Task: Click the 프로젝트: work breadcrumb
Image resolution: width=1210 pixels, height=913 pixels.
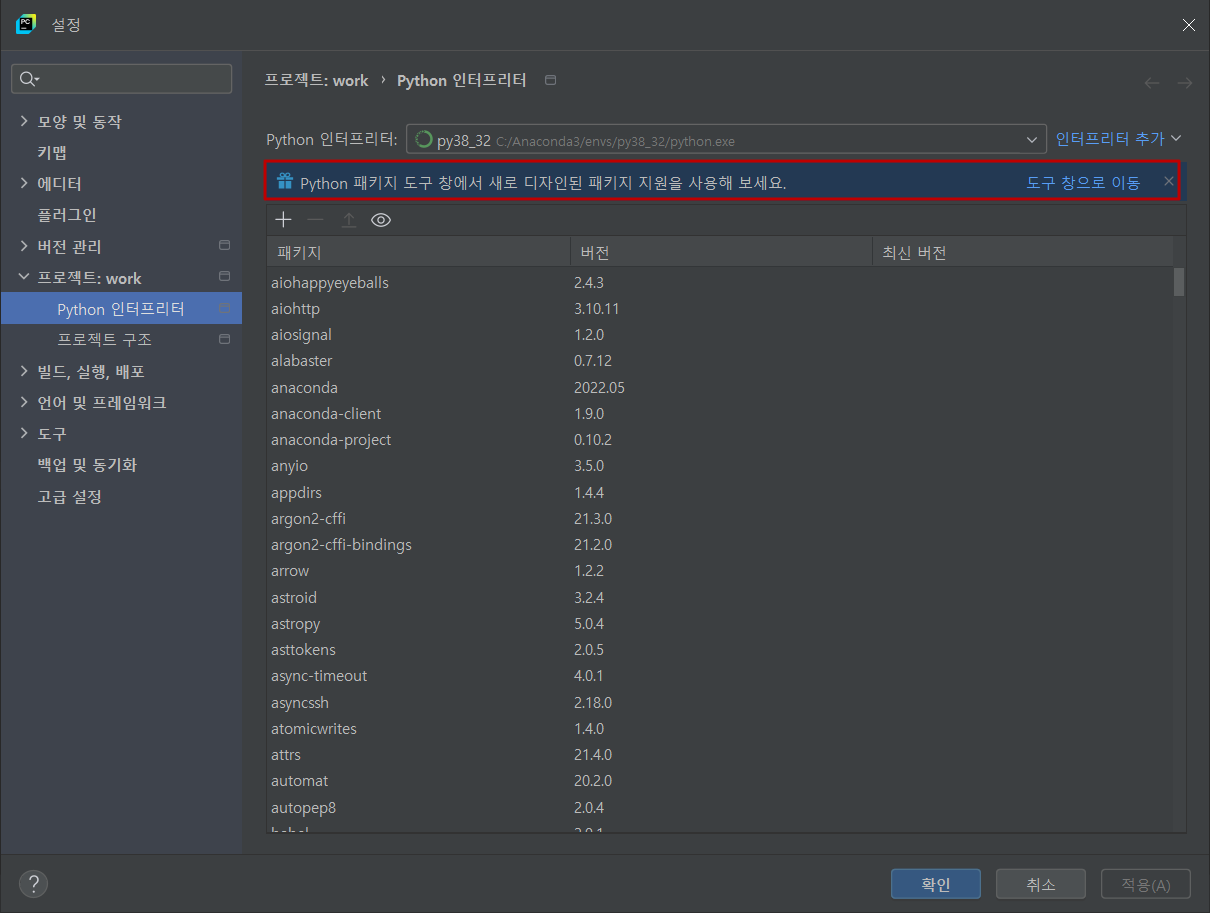Action: 316,80
